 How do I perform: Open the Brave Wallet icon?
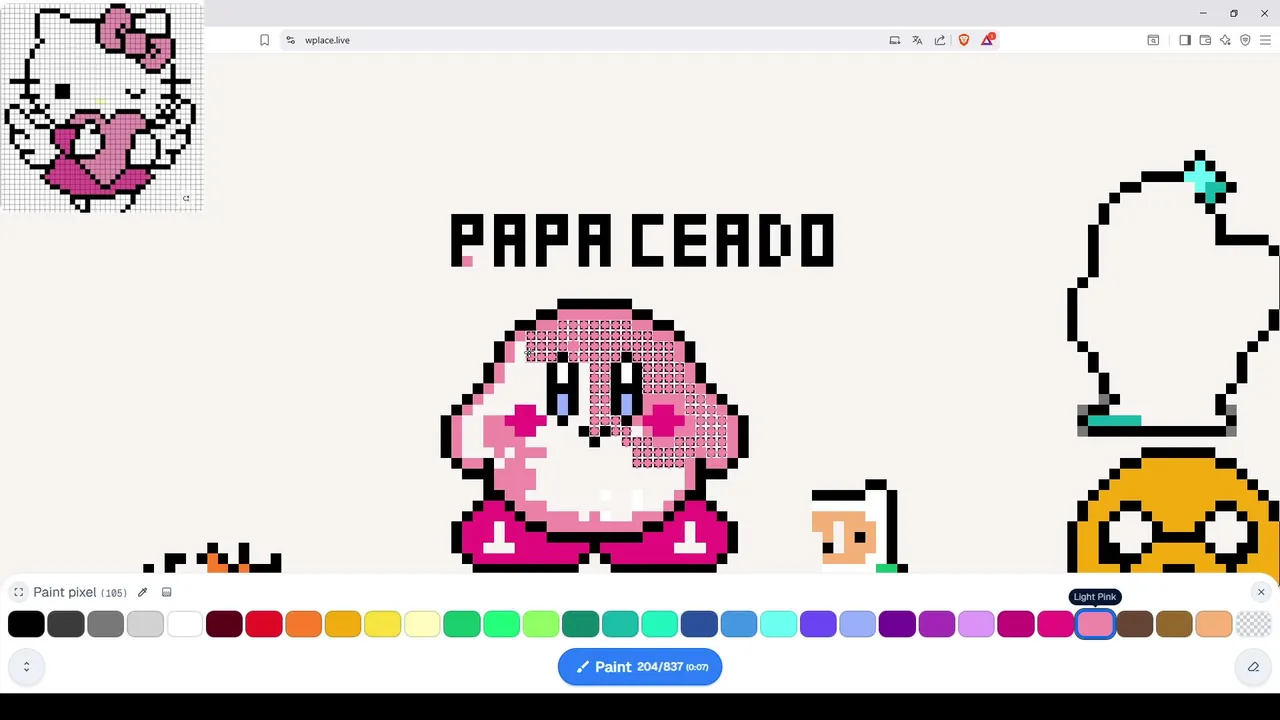click(x=1205, y=40)
